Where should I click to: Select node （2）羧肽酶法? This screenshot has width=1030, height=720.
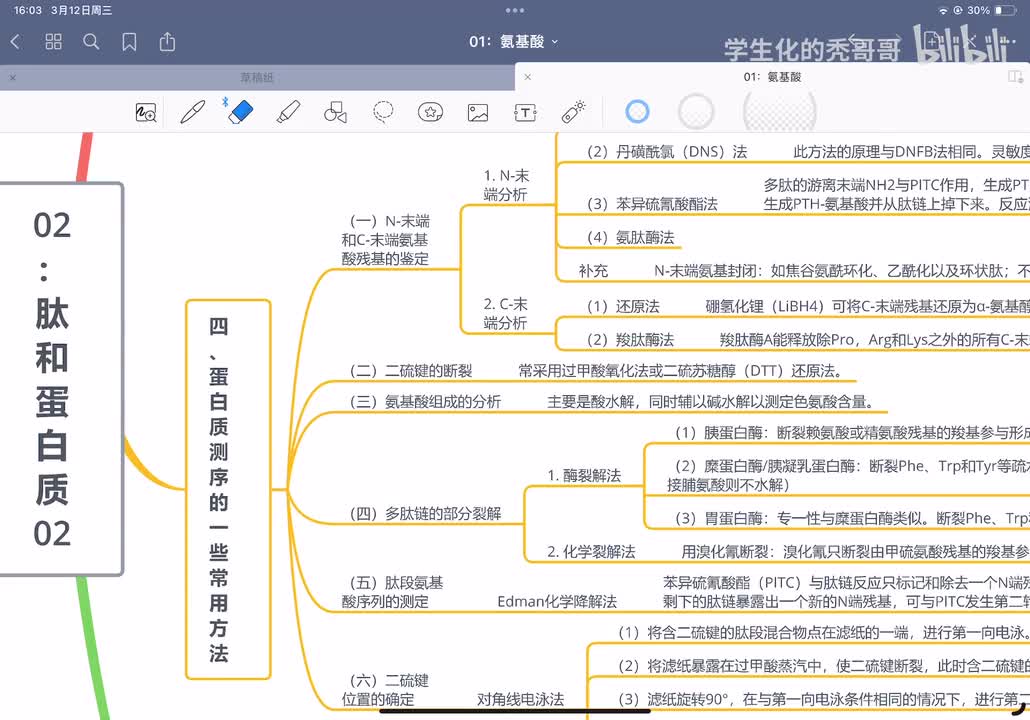pyautogui.click(x=630, y=340)
